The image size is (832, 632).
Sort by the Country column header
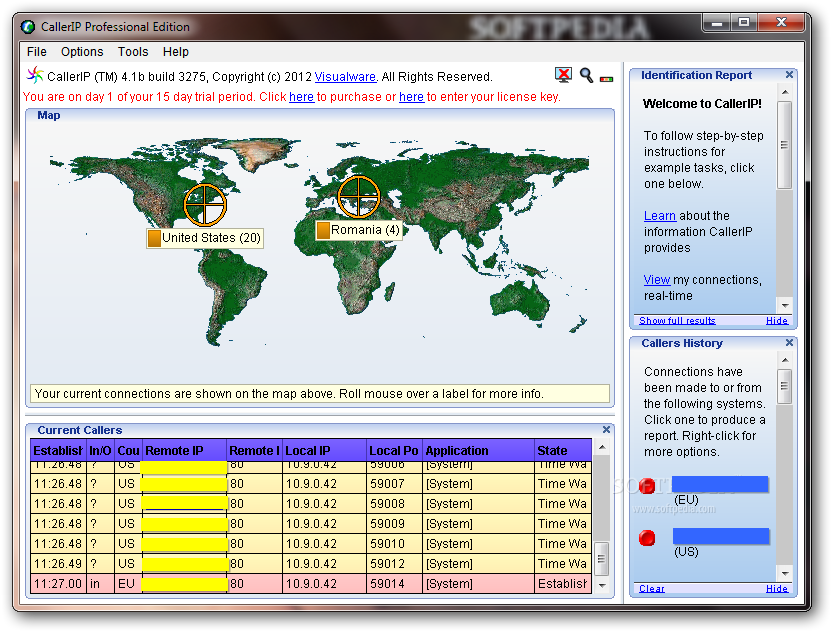128,451
